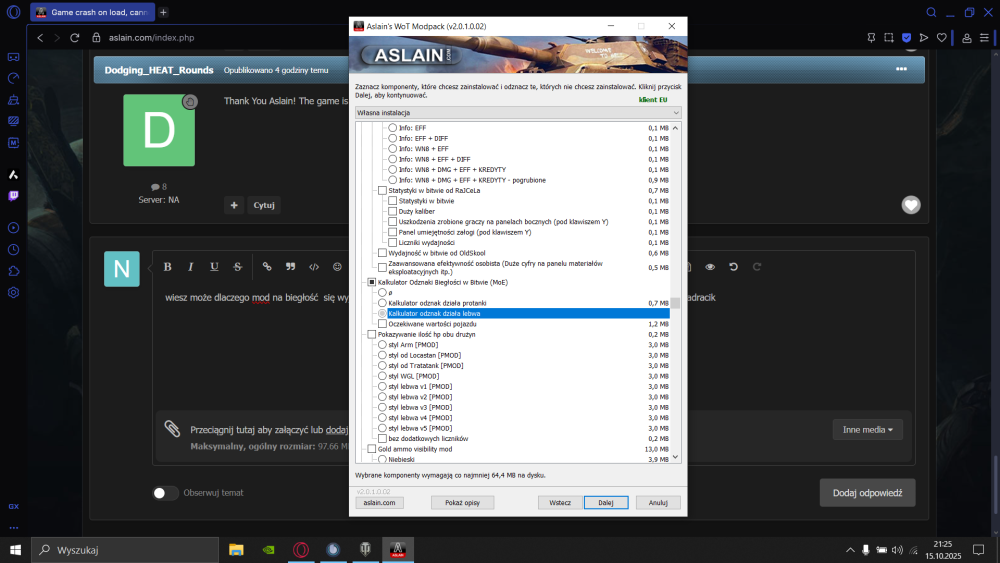
Task: Open the Windows Start menu
Action: pos(15,550)
